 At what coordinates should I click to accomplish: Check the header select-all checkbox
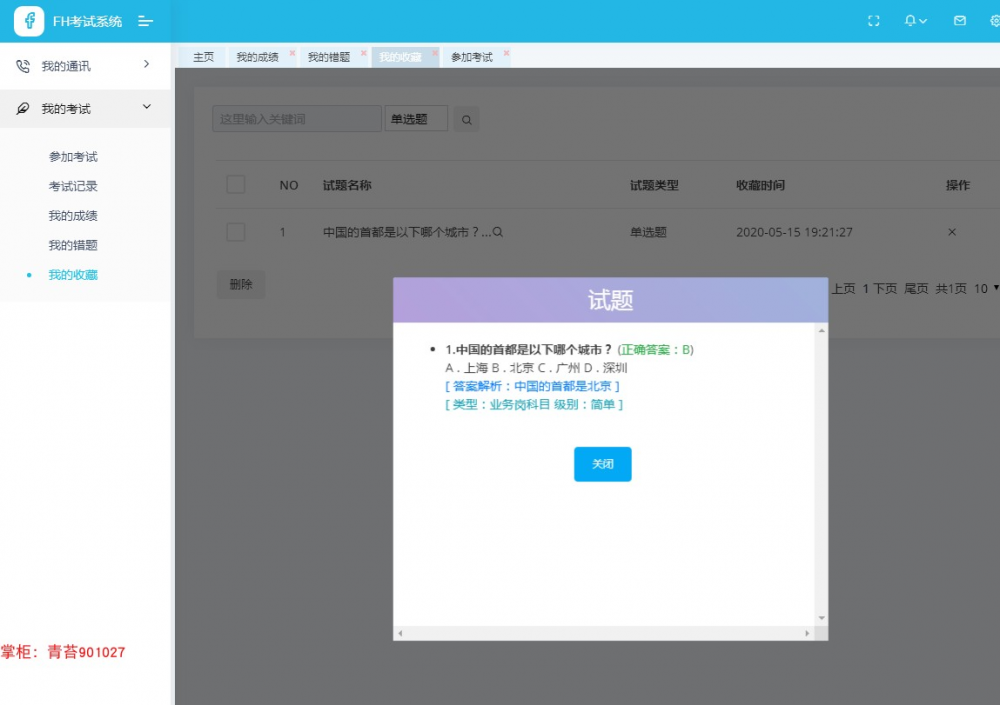click(236, 185)
